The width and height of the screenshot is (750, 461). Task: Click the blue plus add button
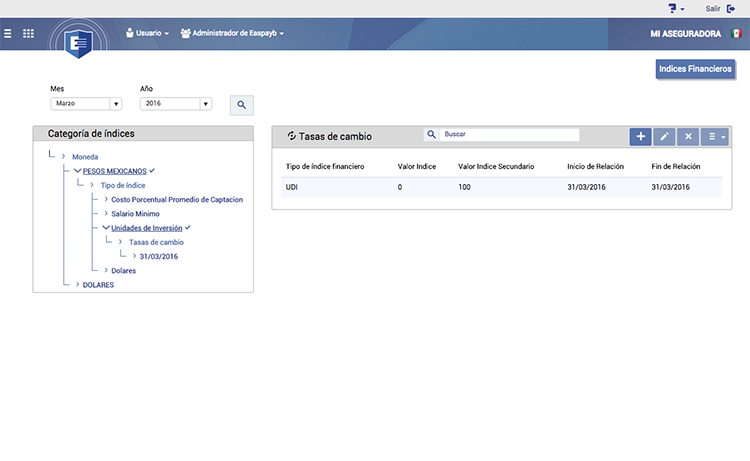click(x=640, y=137)
